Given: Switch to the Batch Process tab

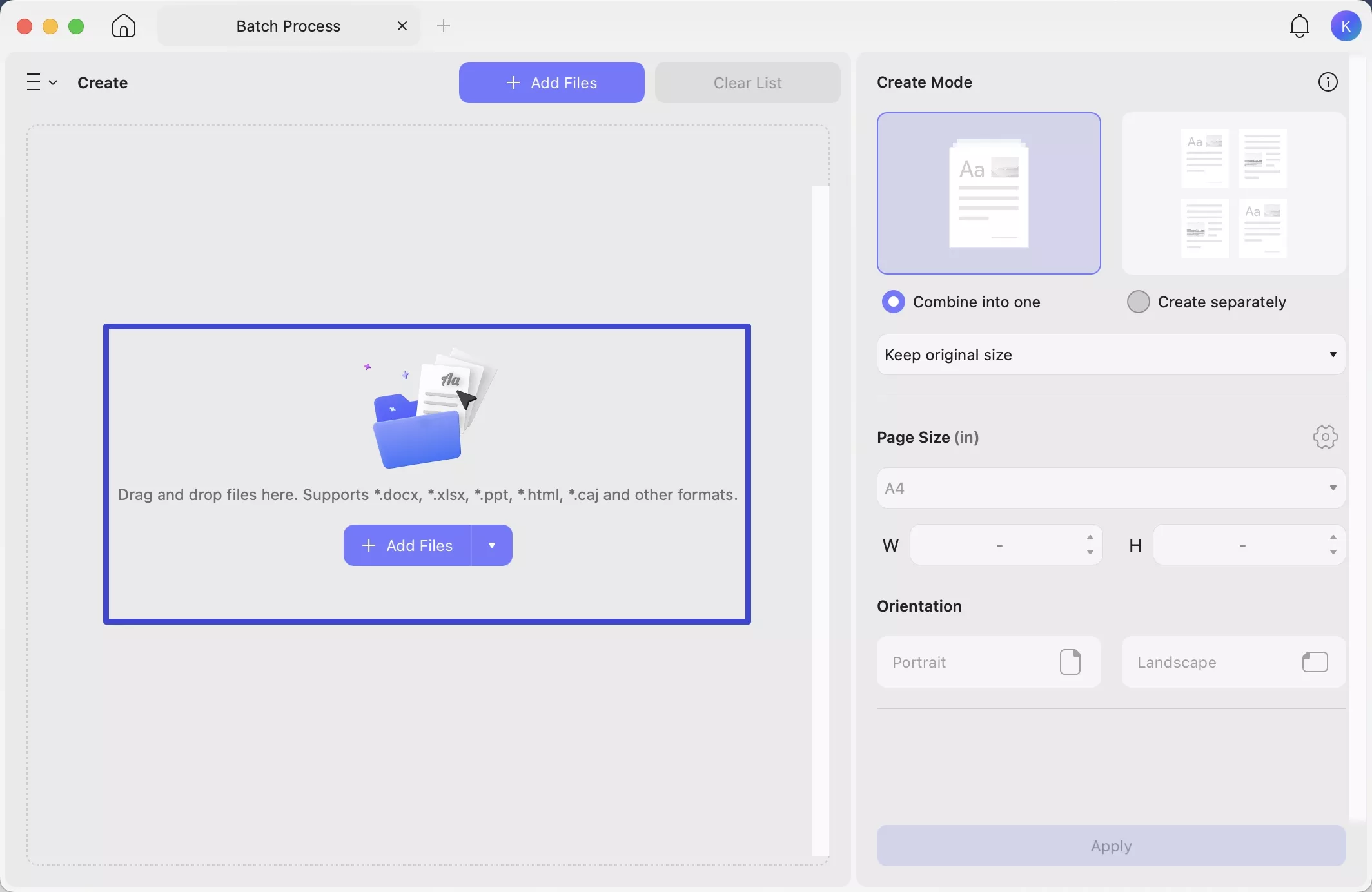Looking at the screenshot, I should pyautogui.click(x=288, y=26).
